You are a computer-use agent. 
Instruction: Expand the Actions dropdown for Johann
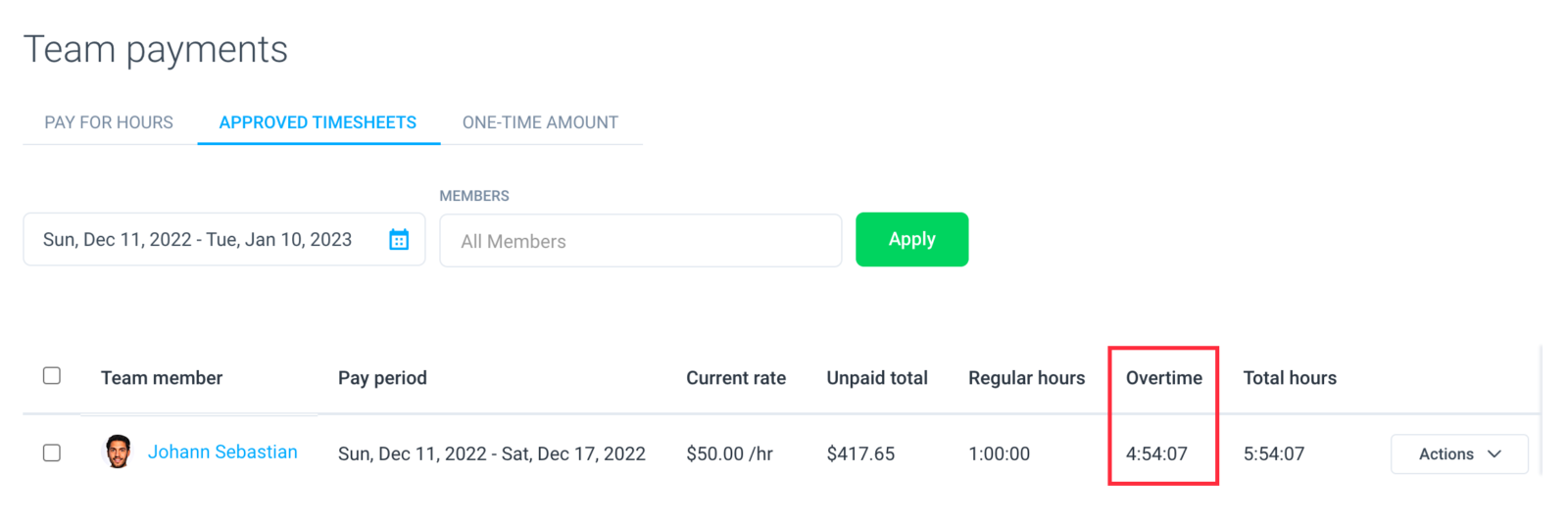tap(1459, 453)
